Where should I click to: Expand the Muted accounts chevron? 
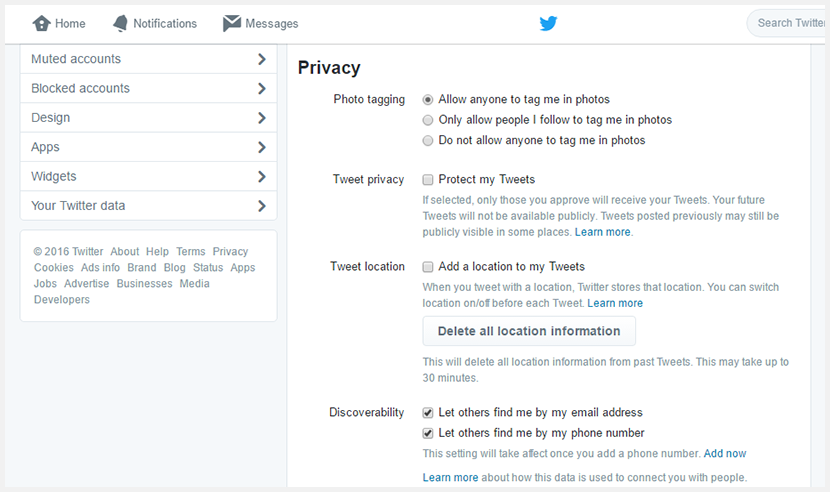[x=261, y=59]
